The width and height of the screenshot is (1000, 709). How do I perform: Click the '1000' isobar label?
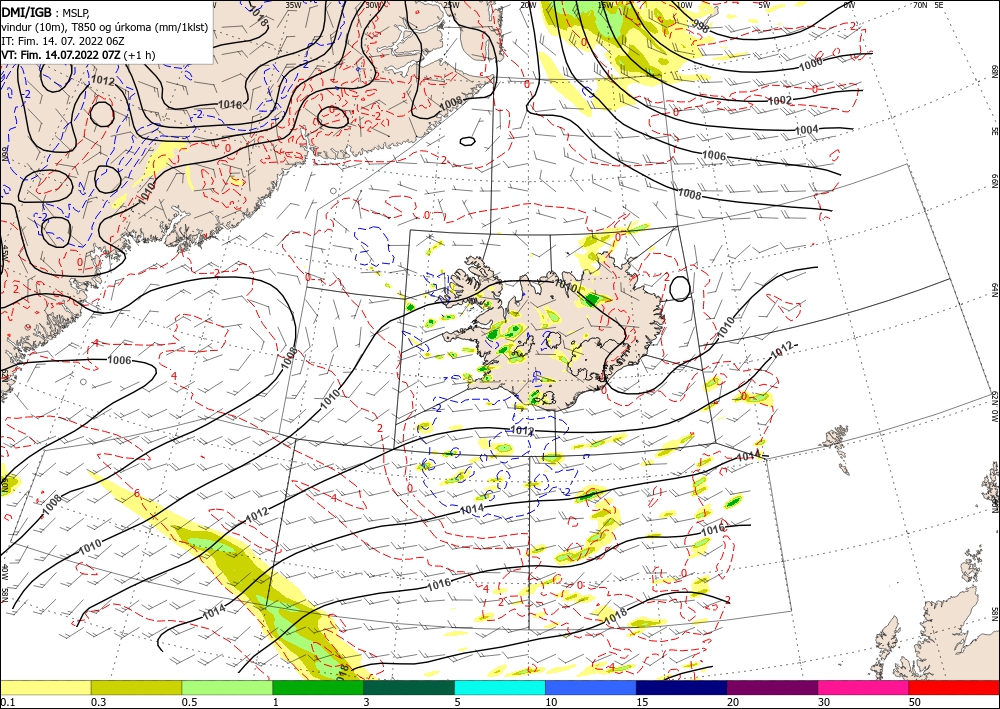pyautogui.click(x=811, y=64)
